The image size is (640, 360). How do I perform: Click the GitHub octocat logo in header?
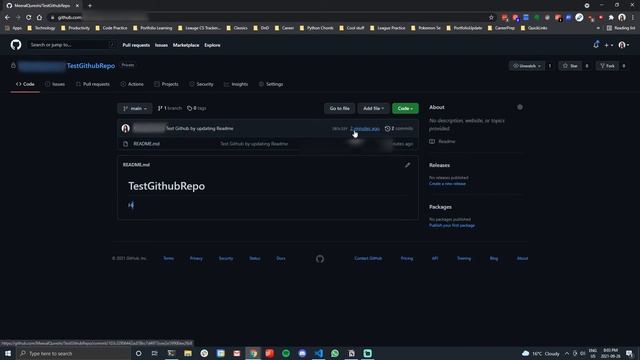point(16,45)
